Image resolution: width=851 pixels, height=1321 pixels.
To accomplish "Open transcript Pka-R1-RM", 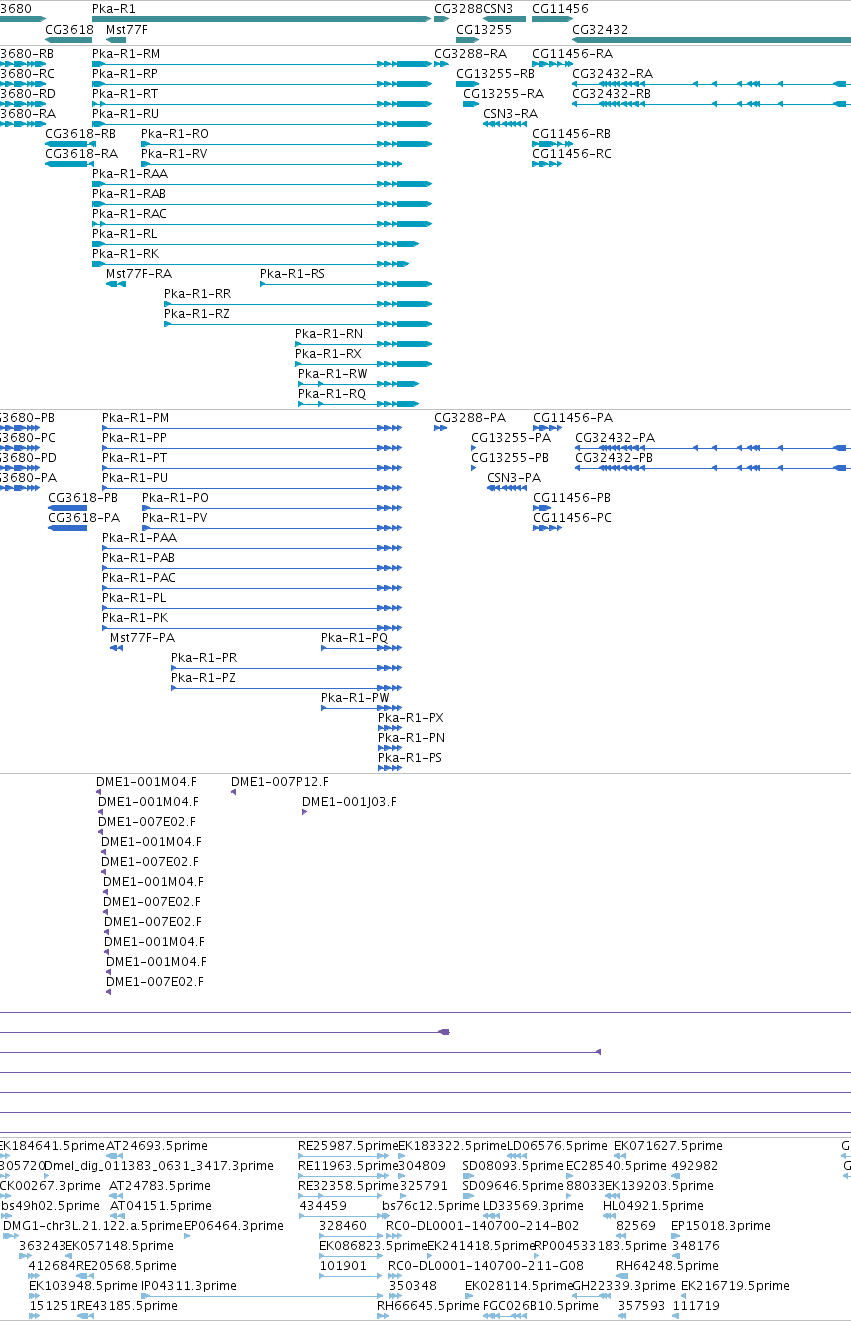I will pyautogui.click(x=125, y=54).
